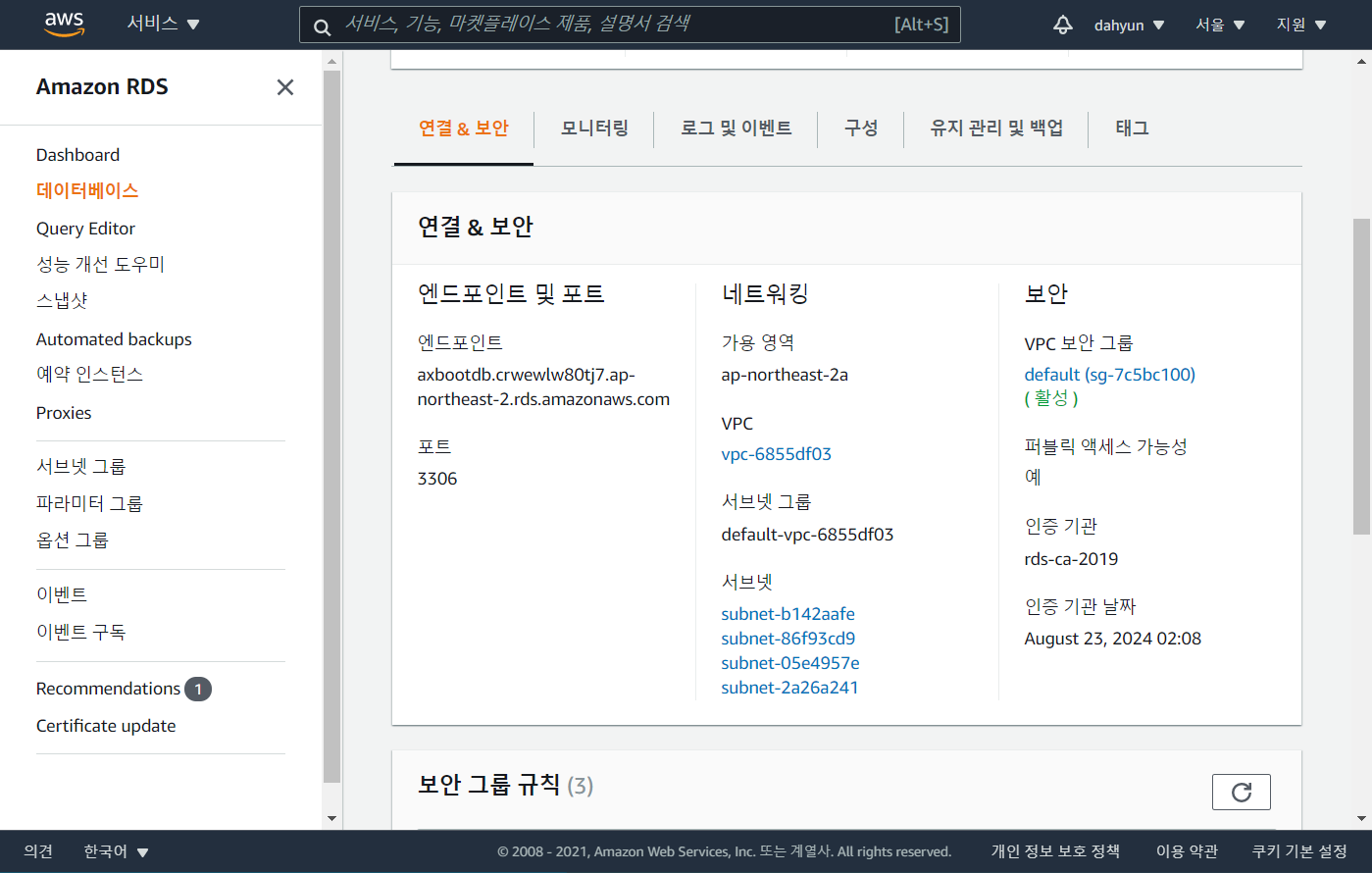Open Dashboard in the sidebar
Screen dimensions: 1372x873
77,155
